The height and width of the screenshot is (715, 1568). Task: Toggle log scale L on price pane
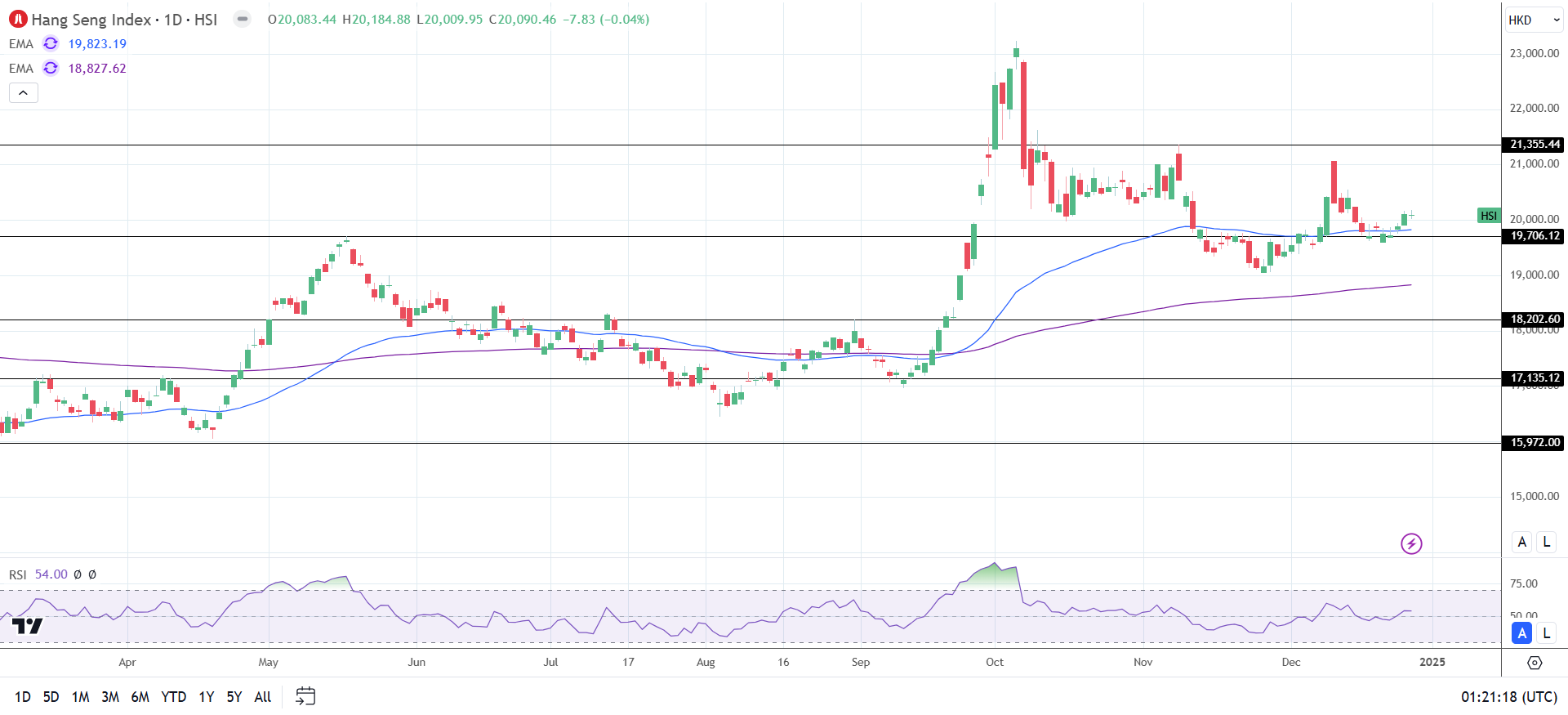(x=1546, y=542)
